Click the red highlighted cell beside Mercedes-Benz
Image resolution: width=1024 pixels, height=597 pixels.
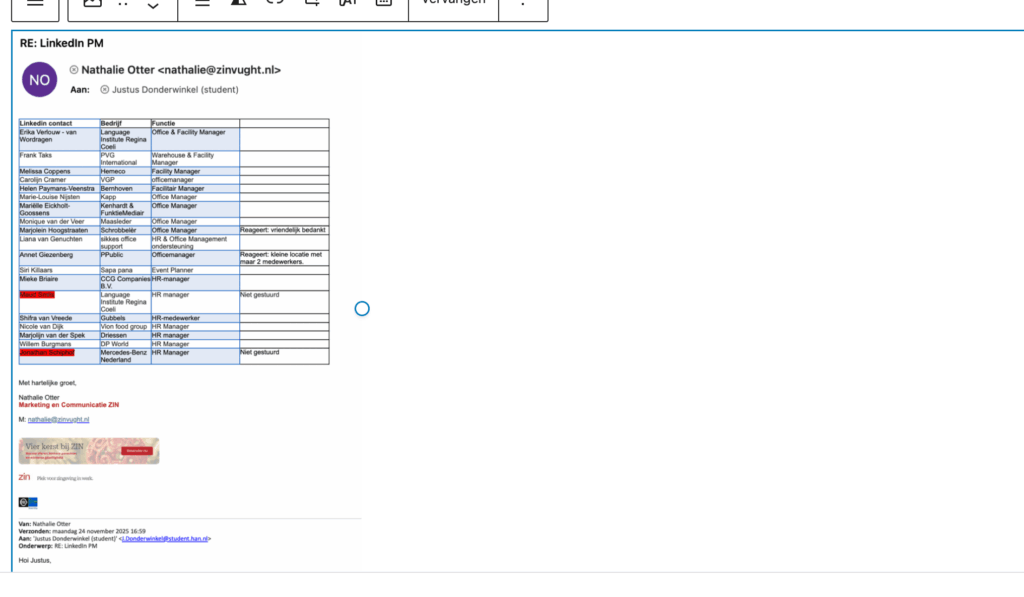(59, 353)
